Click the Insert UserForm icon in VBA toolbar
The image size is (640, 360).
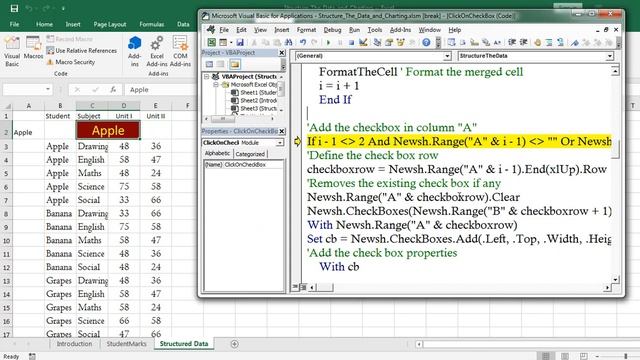[x=222, y=42]
